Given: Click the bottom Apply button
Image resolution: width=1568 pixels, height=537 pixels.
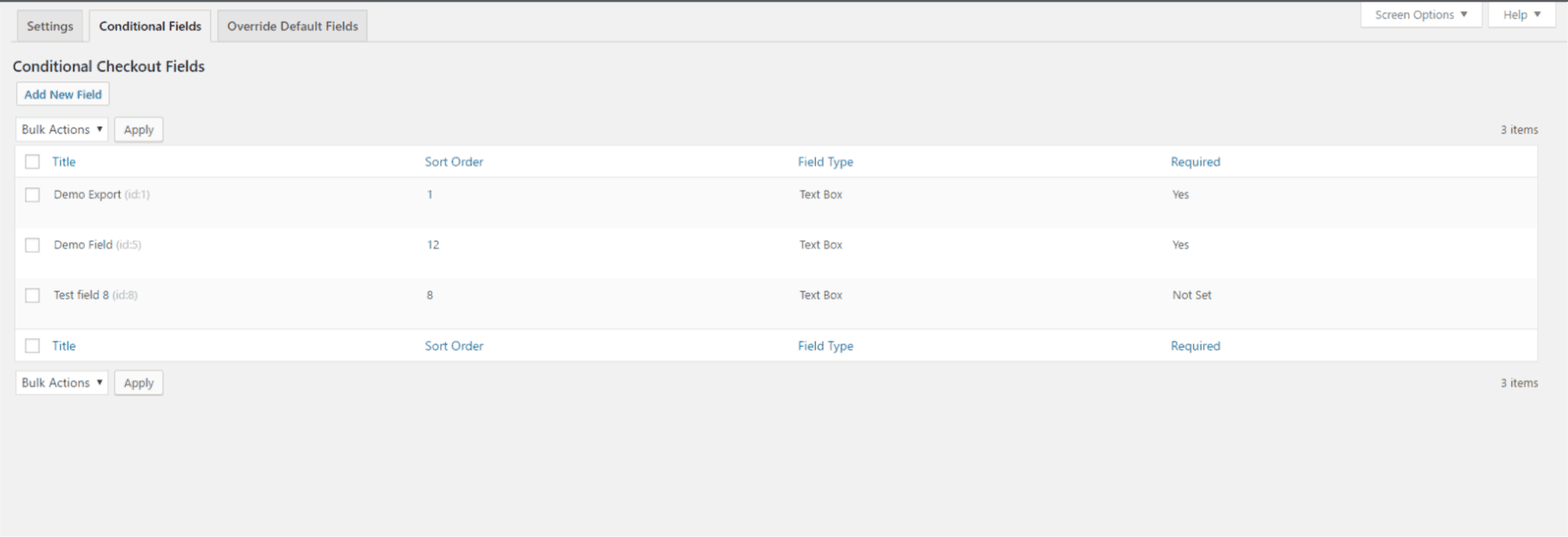Looking at the screenshot, I should (139, 383).
